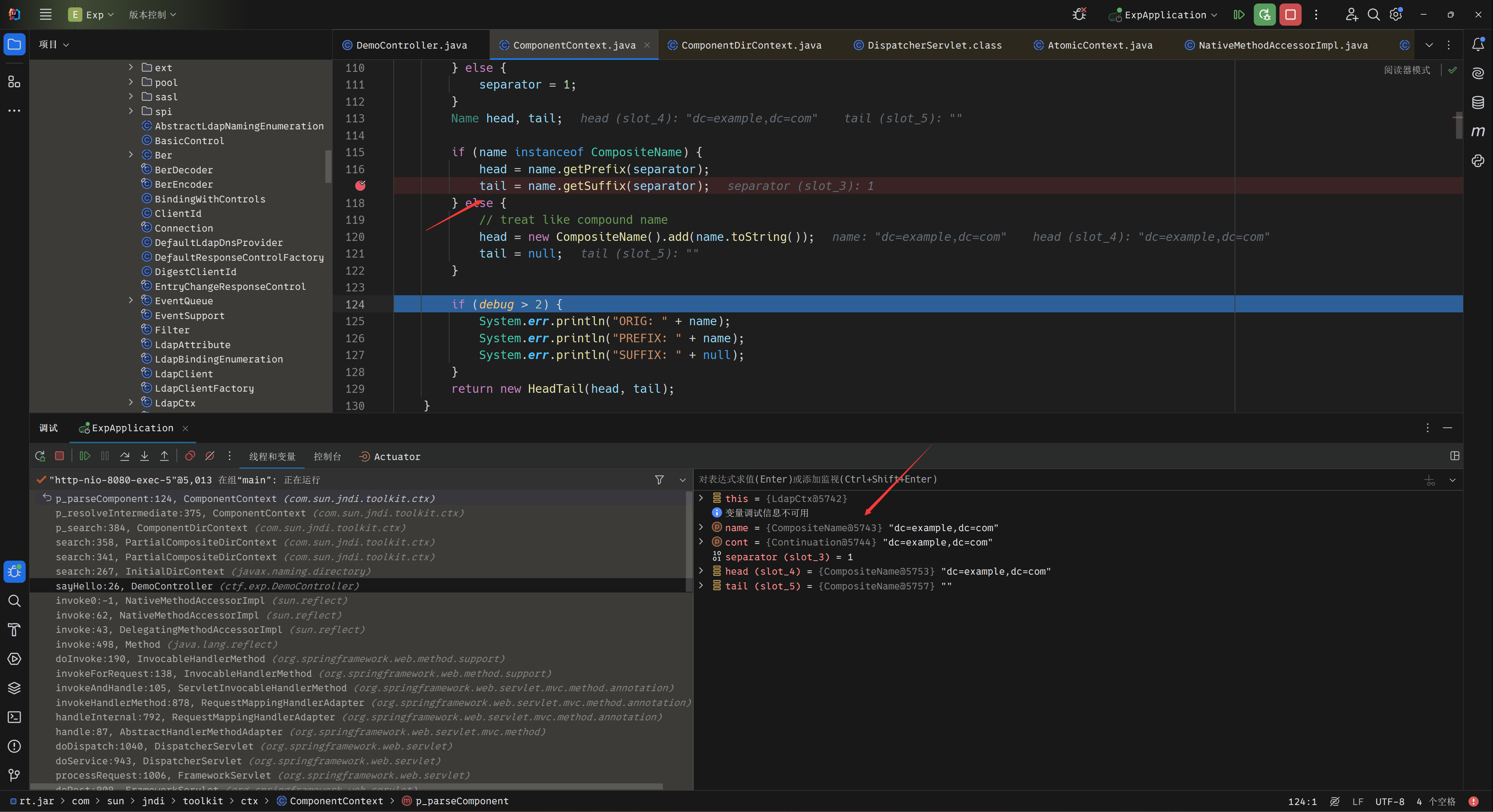
Task: Click the Step Out arrow icon
Action: tap(164, 456)
